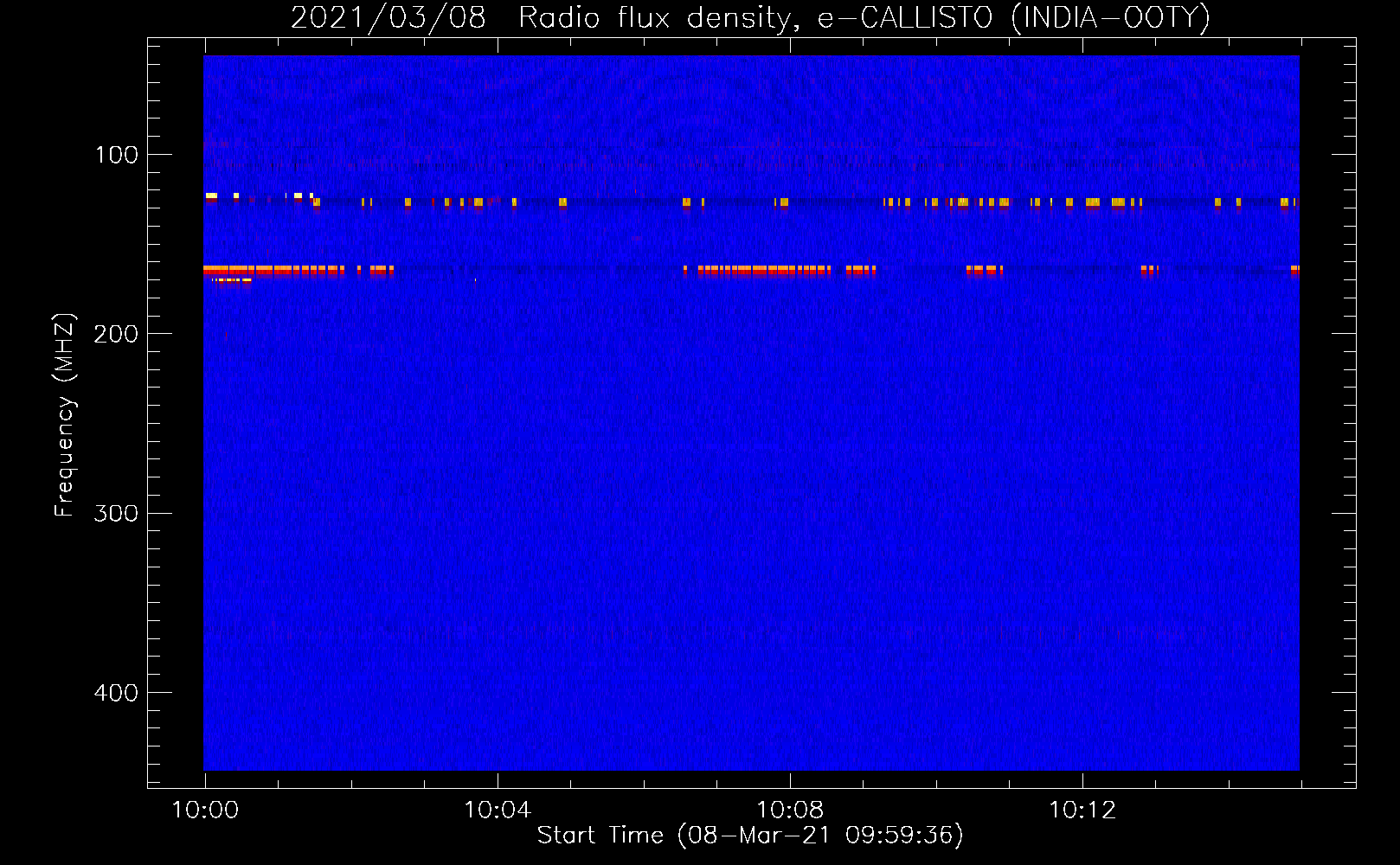This screenshot has height=865, width=1400.
Task: Select the 'e-CALLISTO (INDIA-OOTY)' title text
Action: (1014, 17)
